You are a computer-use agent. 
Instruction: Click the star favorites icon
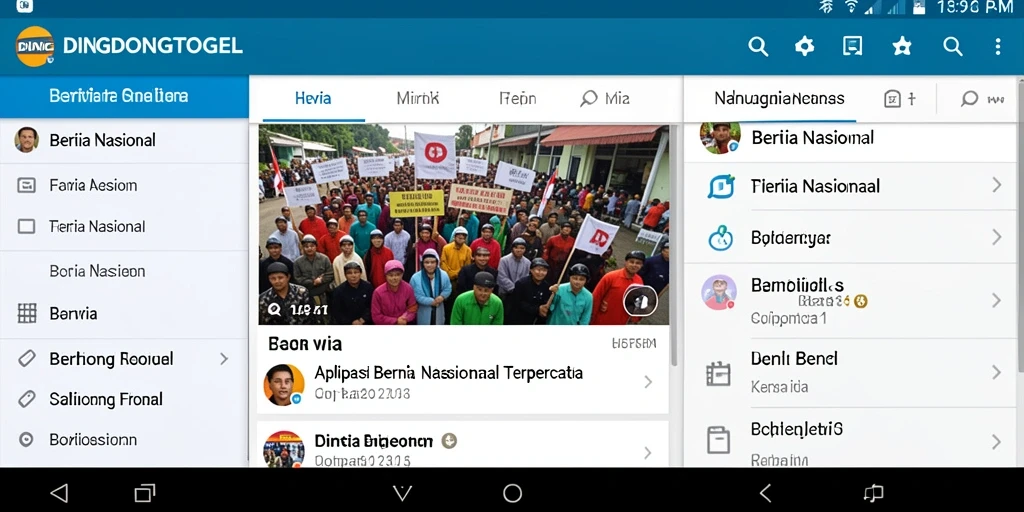point(902,46)
